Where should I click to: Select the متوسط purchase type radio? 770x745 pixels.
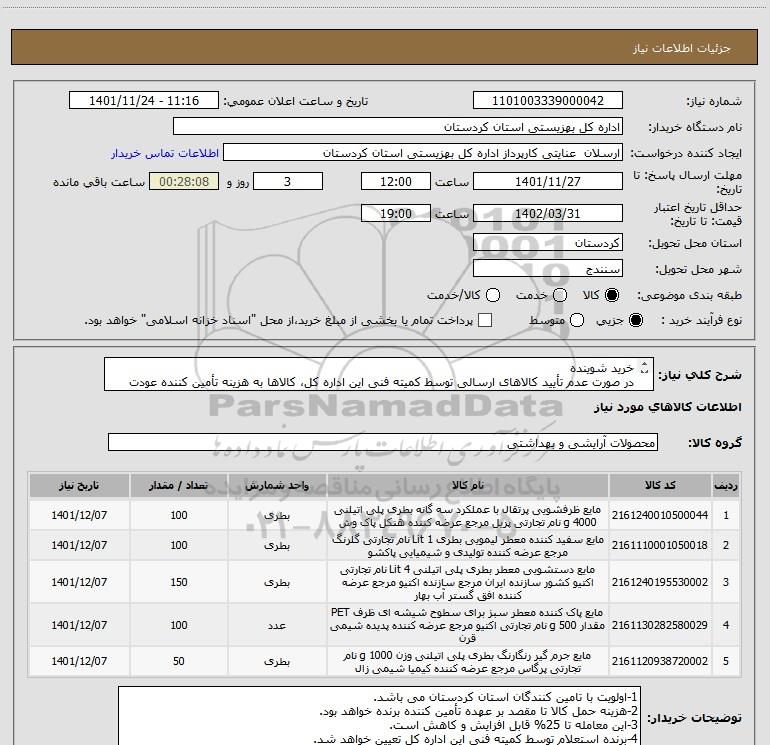(x=577, y=320)
